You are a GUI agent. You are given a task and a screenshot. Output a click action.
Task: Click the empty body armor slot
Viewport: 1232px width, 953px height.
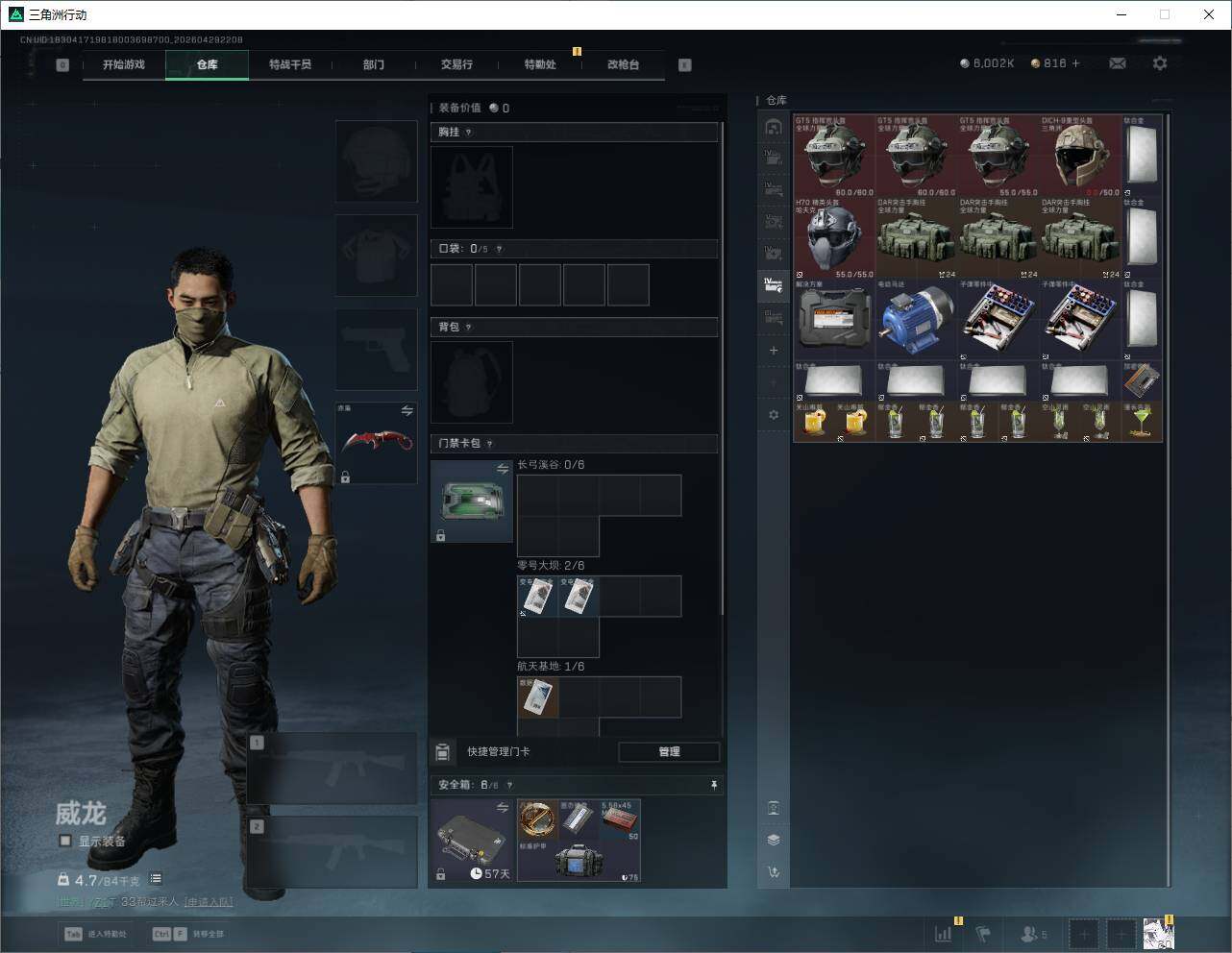(376, 255)
